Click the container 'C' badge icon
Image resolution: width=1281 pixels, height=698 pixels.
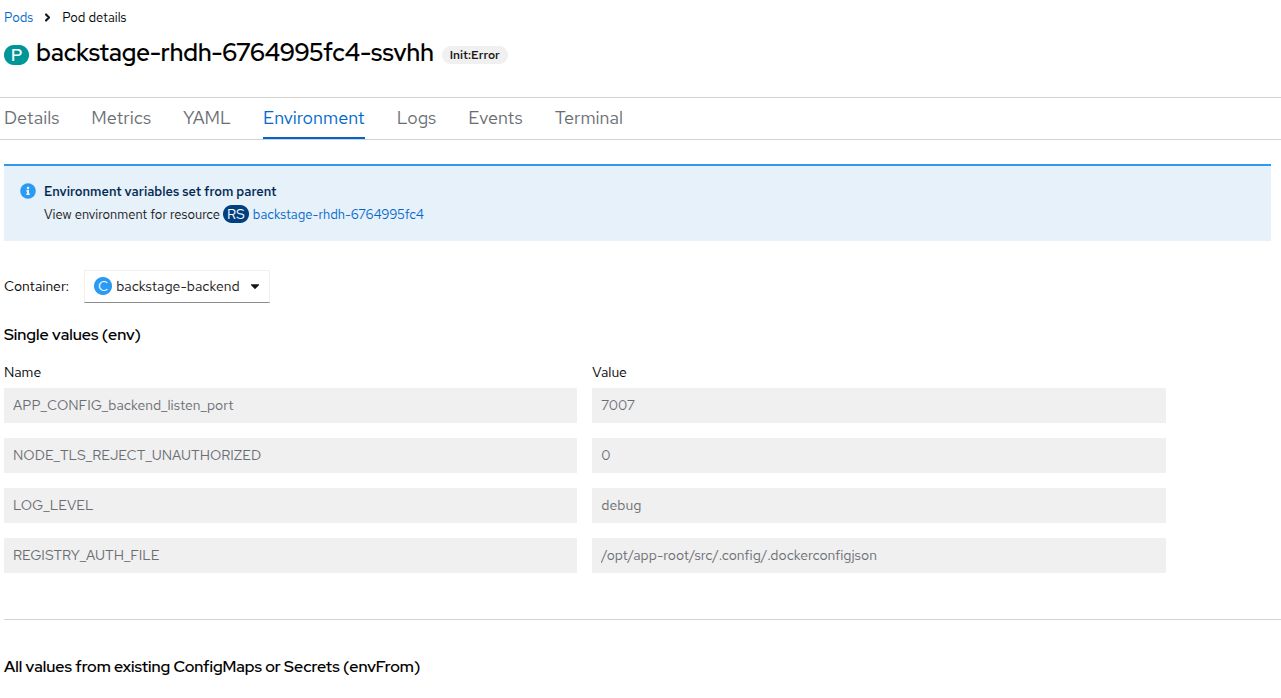102,286
